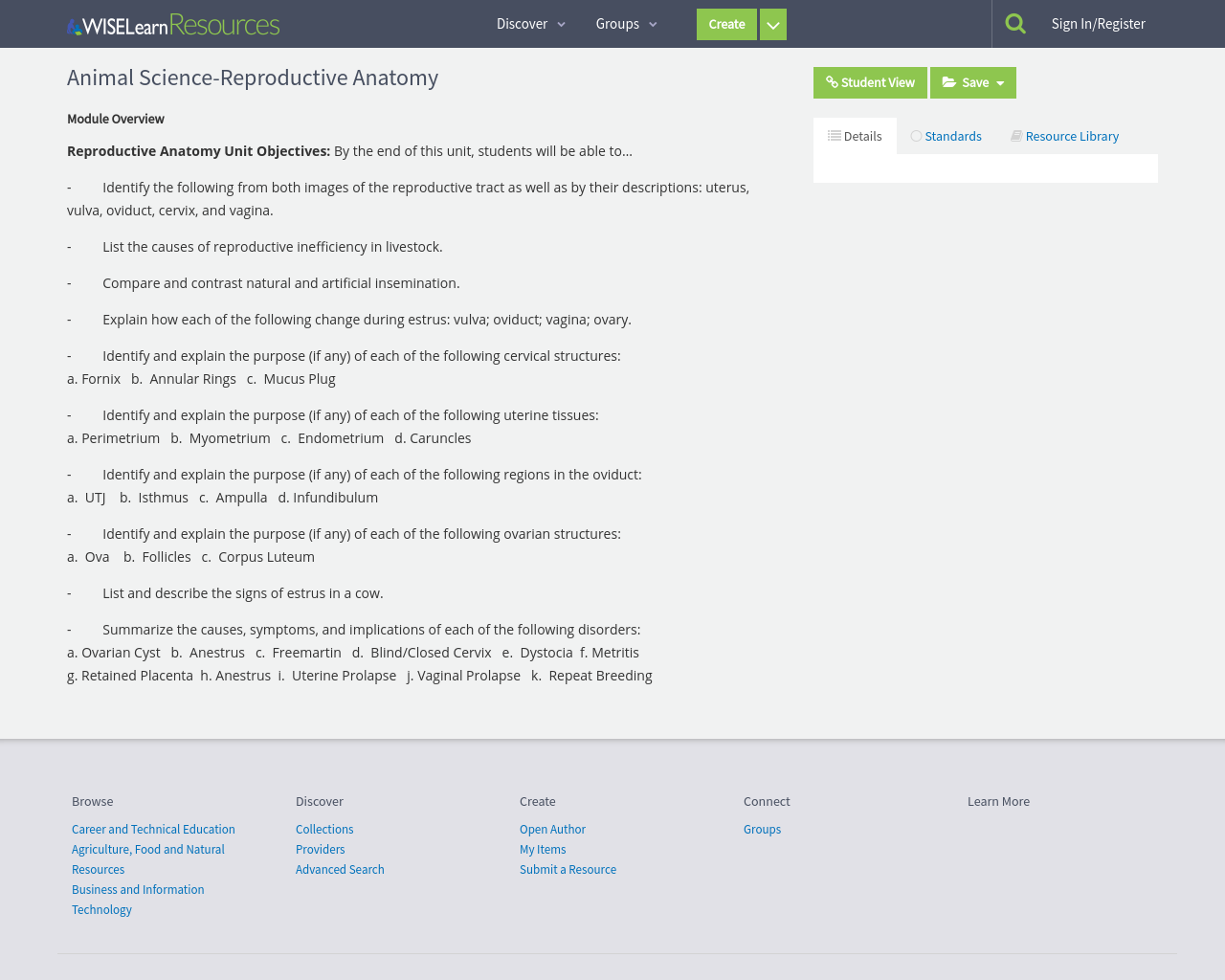The width and height of the screenshot is (1225, 980).
Task: Open Student View
Action: pyautogui.click(x=870, y=82)
